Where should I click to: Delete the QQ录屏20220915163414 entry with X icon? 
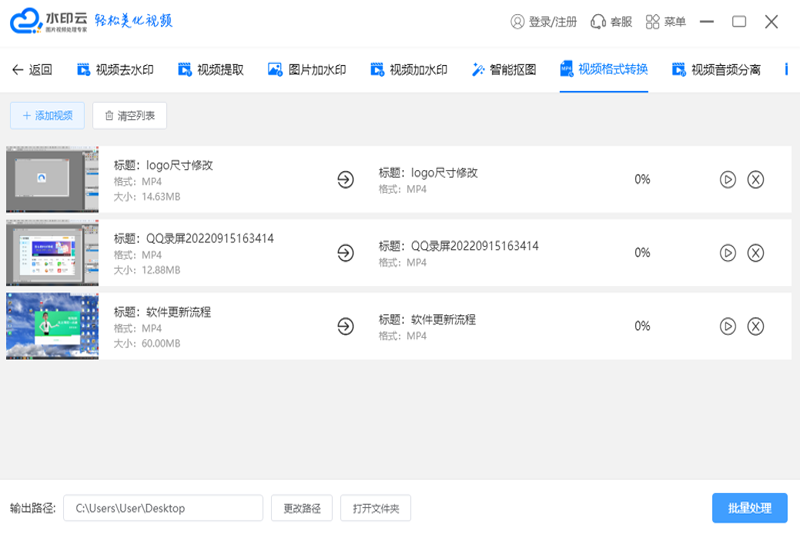point(756,253)
